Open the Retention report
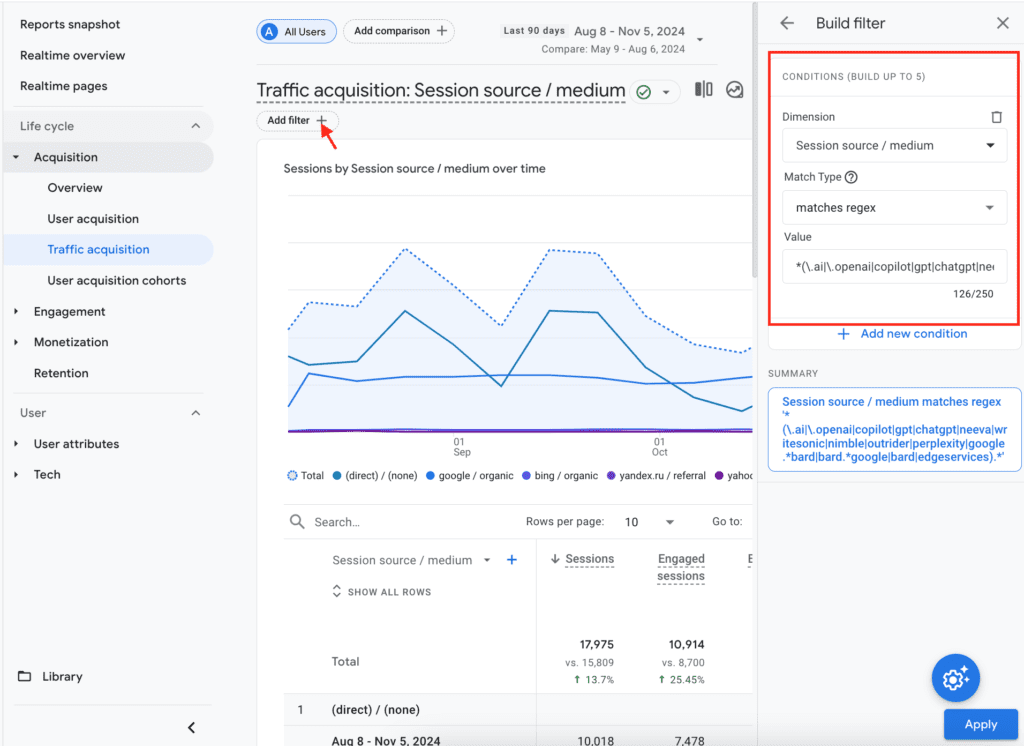Viewport: 1024px width, 746px height. (61, 373)
